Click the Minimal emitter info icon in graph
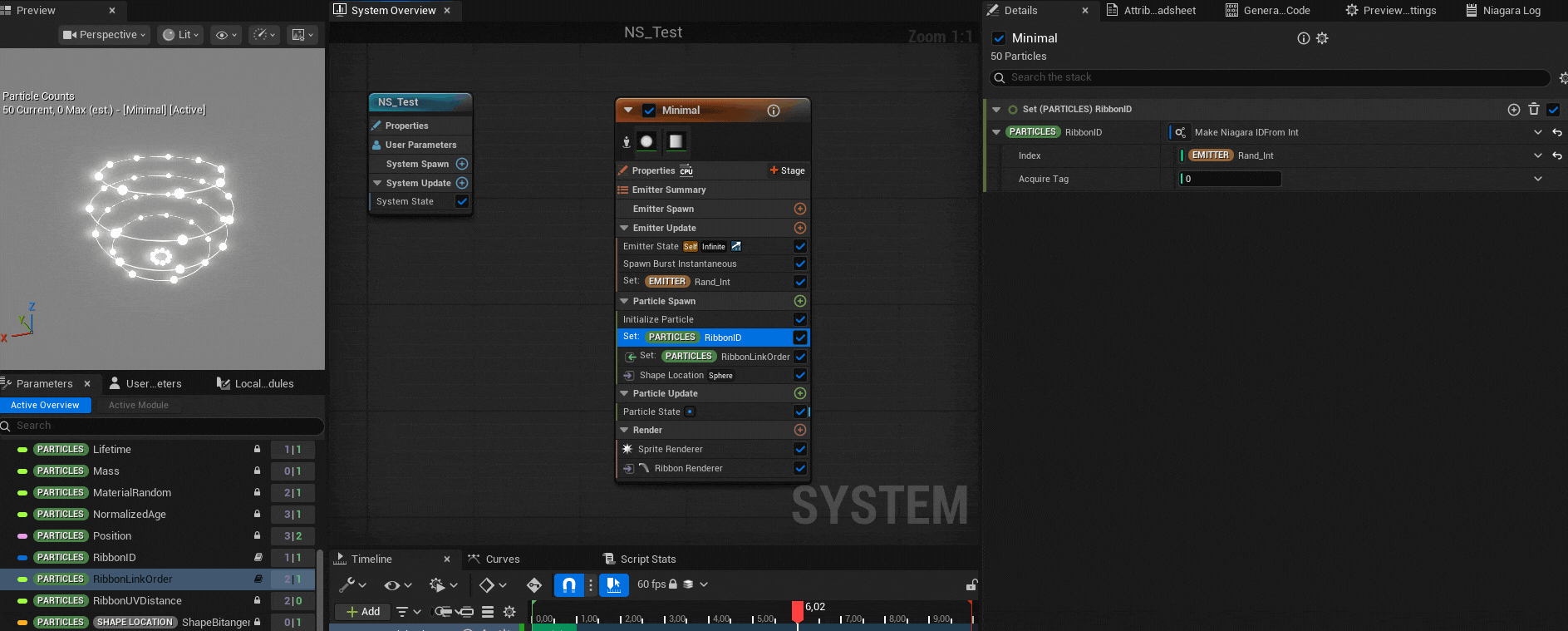1568x631 pixels. [x=774, y=111]
